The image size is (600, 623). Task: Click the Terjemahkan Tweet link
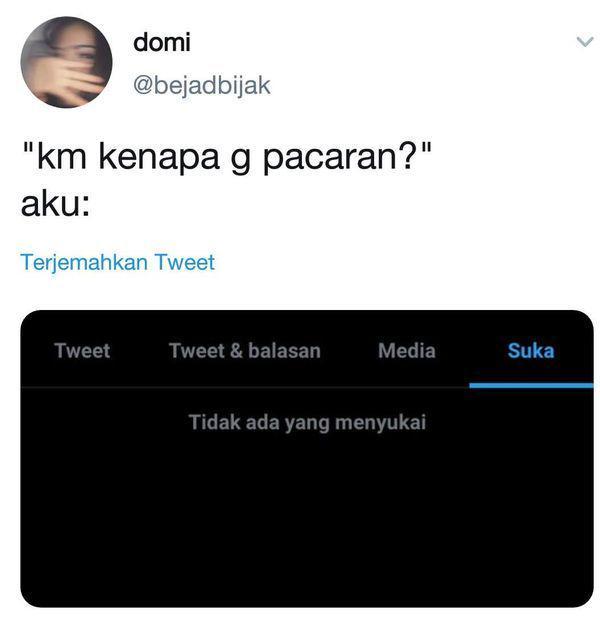(118, 263)
